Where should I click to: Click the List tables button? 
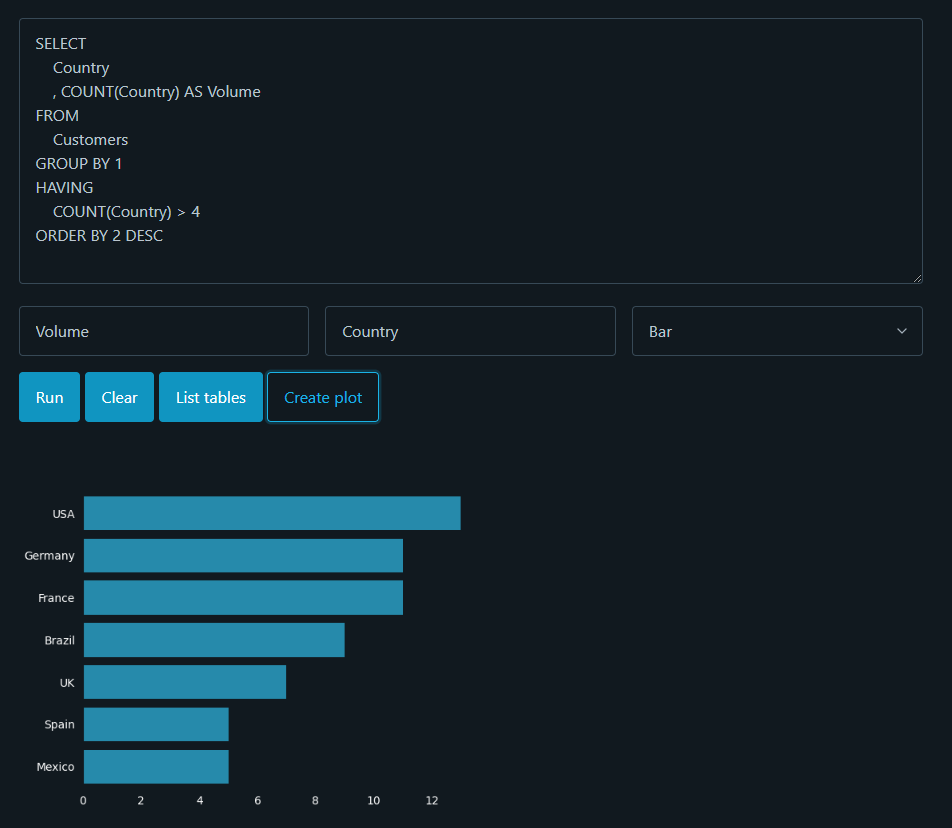[210, 397]
